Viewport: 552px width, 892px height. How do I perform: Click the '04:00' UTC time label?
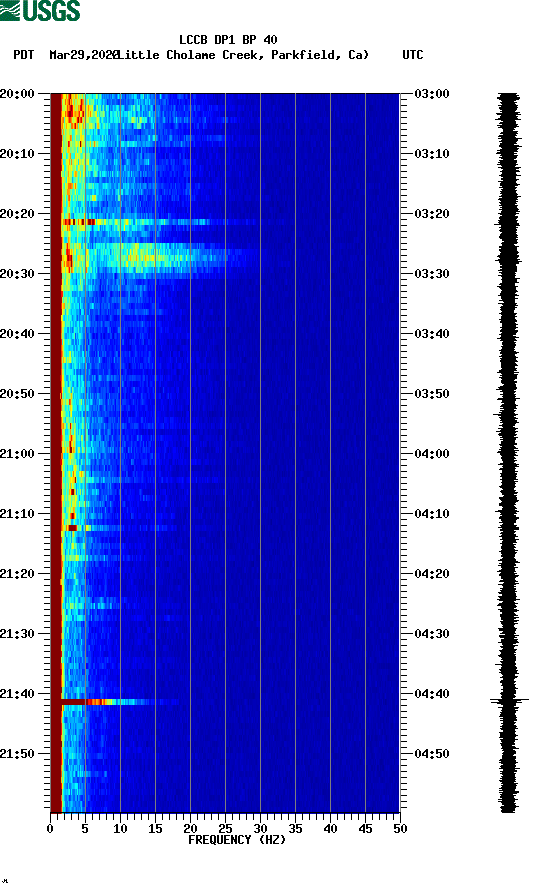click(x=432, y=453)
